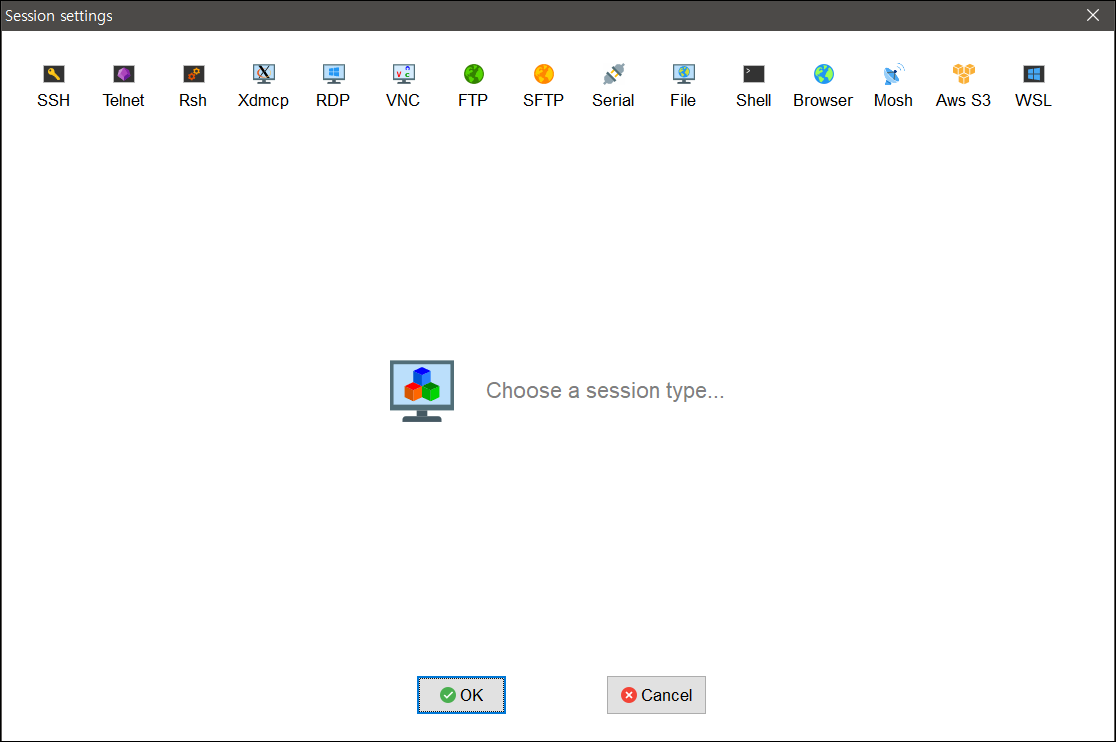Choose the SFTP session type
The height and width of the screenshot is (742, 1116).
coord(543,85)
